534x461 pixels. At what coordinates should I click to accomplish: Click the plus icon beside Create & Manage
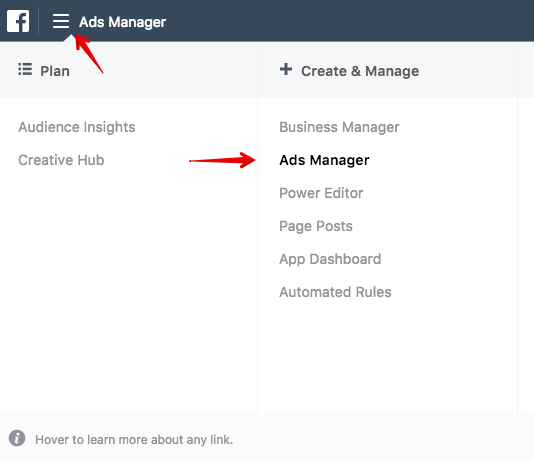pyautogui.click(x=286, y=69)
